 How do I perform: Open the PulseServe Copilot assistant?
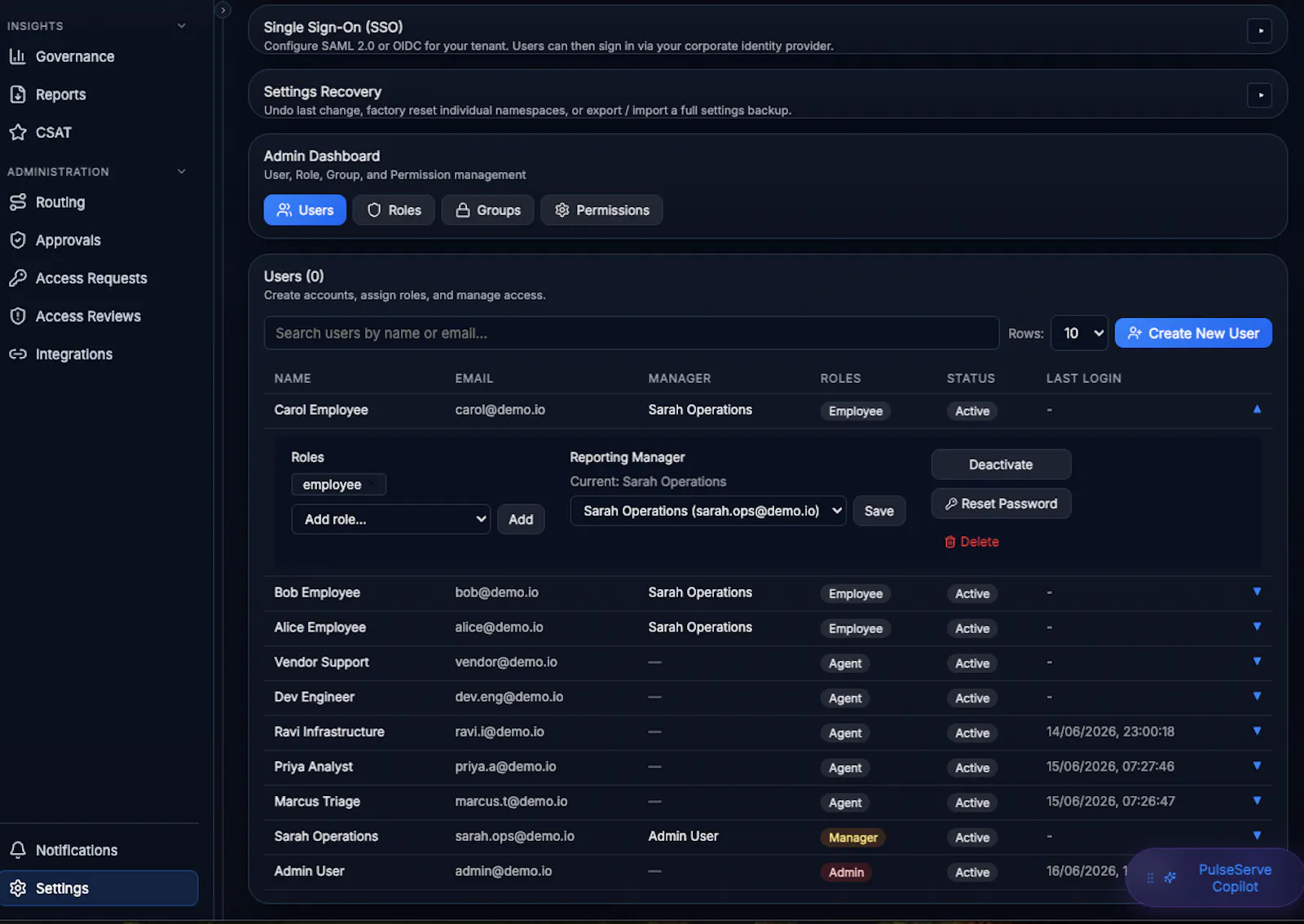point(1215,878)
